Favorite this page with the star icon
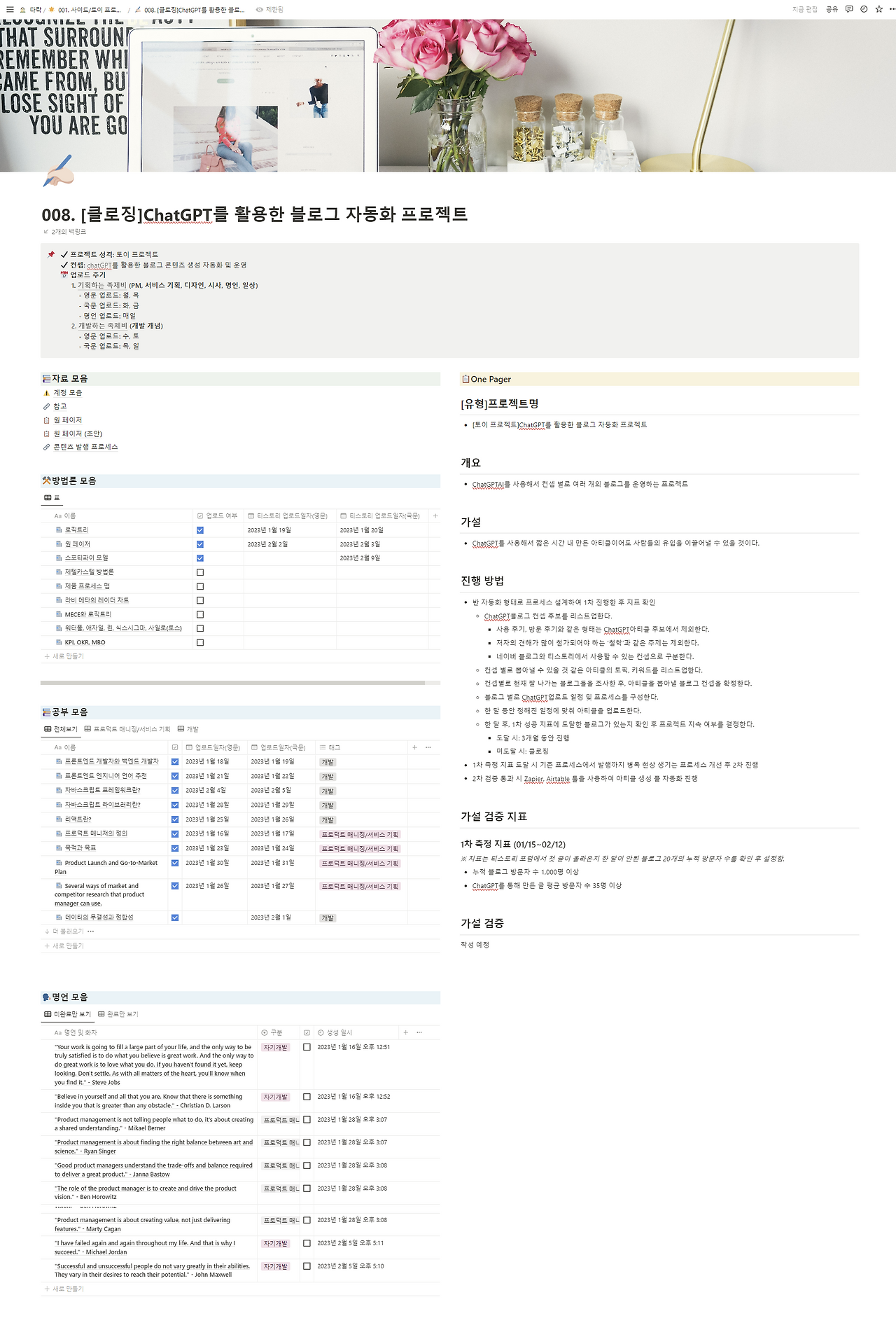Image resolution: width=896 pixels, height=1337 pixels. [x=878, y=9]
